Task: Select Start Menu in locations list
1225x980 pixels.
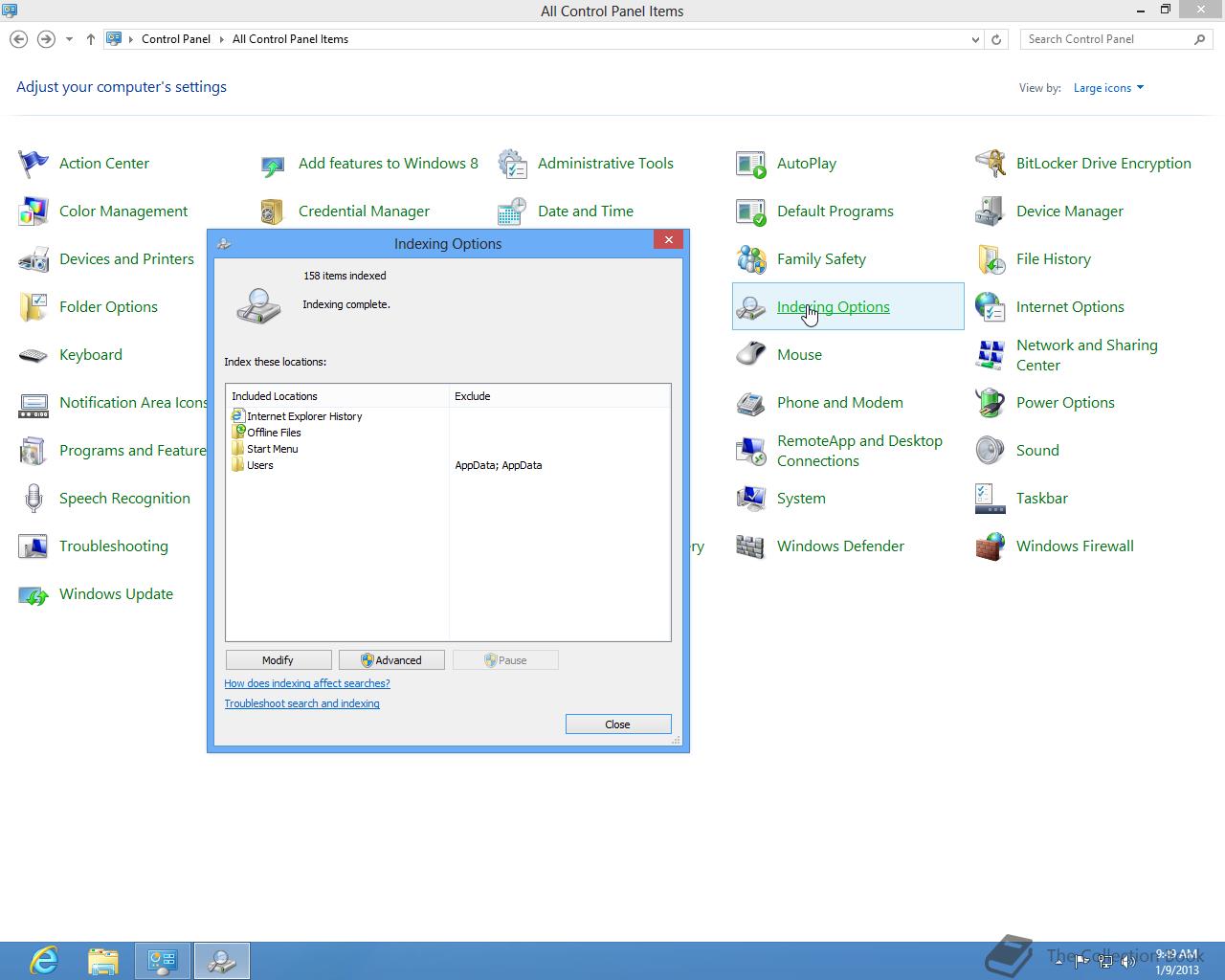Action: pos(265,449)
